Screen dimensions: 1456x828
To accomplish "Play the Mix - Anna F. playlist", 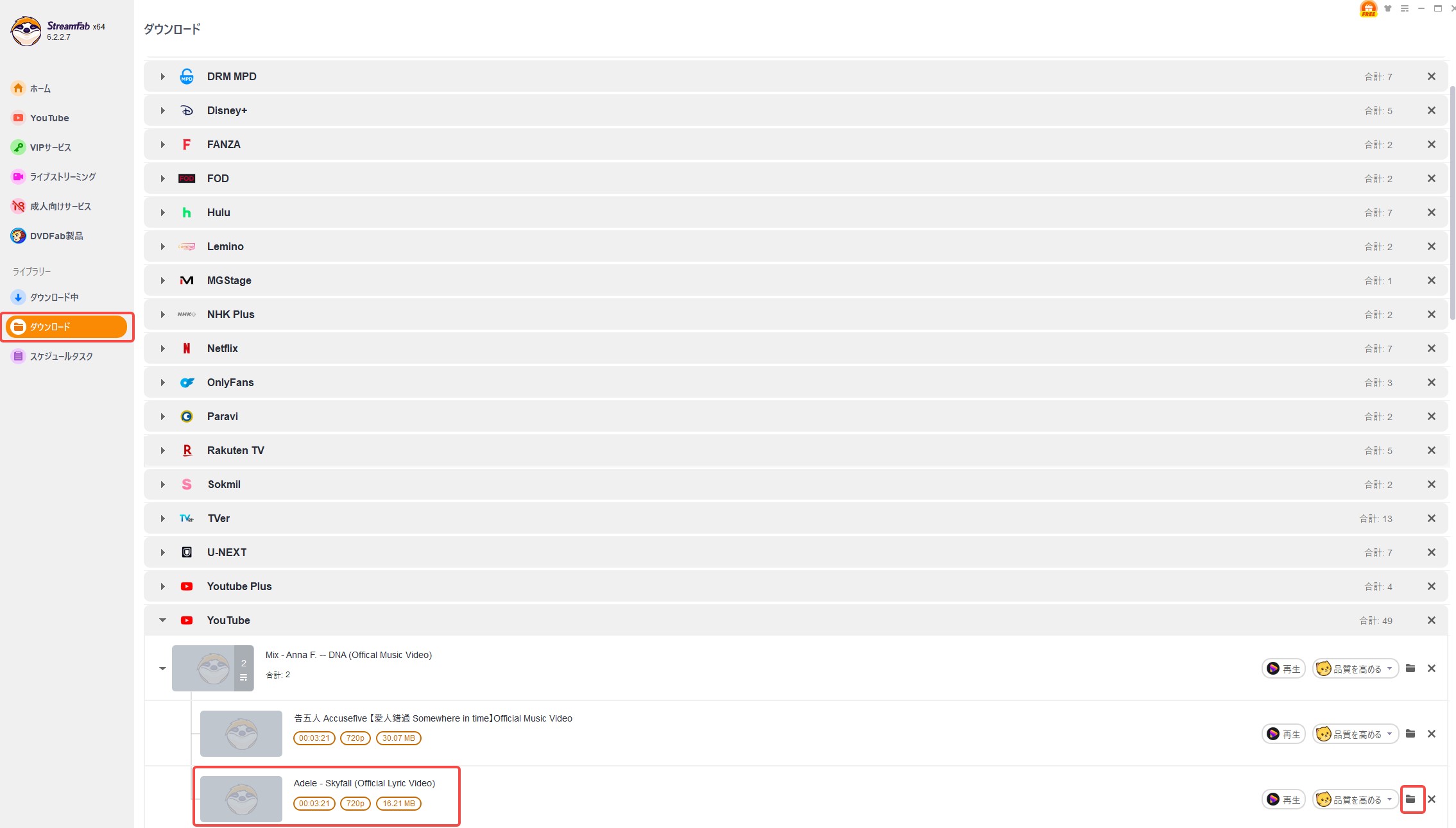I will (x=1283, y=668).
